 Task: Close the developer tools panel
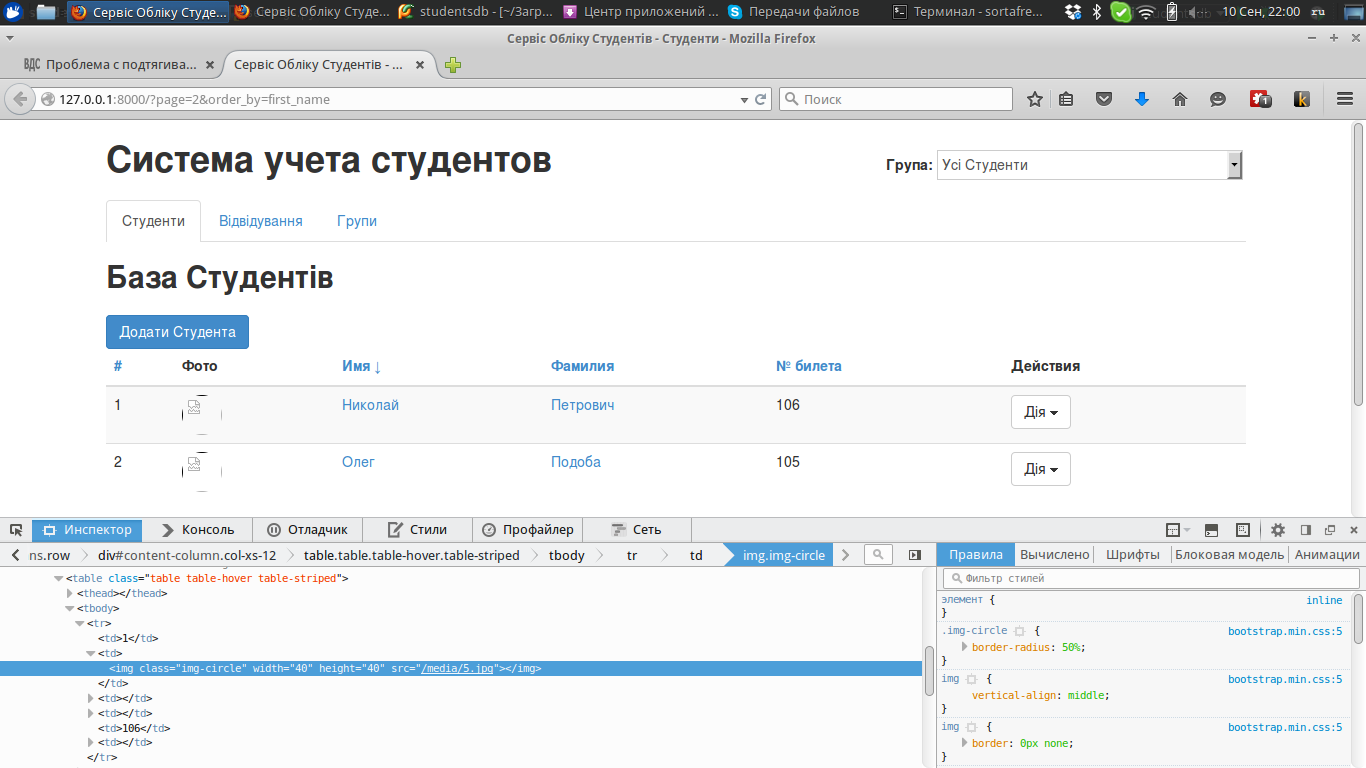(x=1354, y=530)
